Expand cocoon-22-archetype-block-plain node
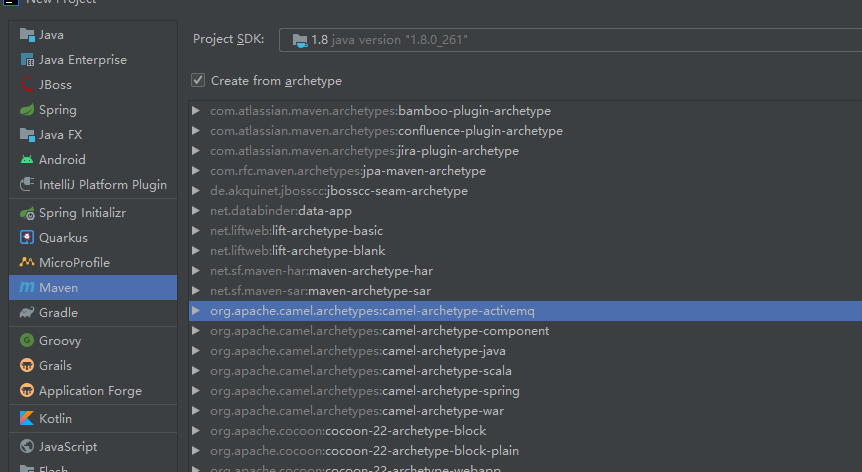Image resolution: width=862 pixels, height=472 pixels. [x=196, y=450]
